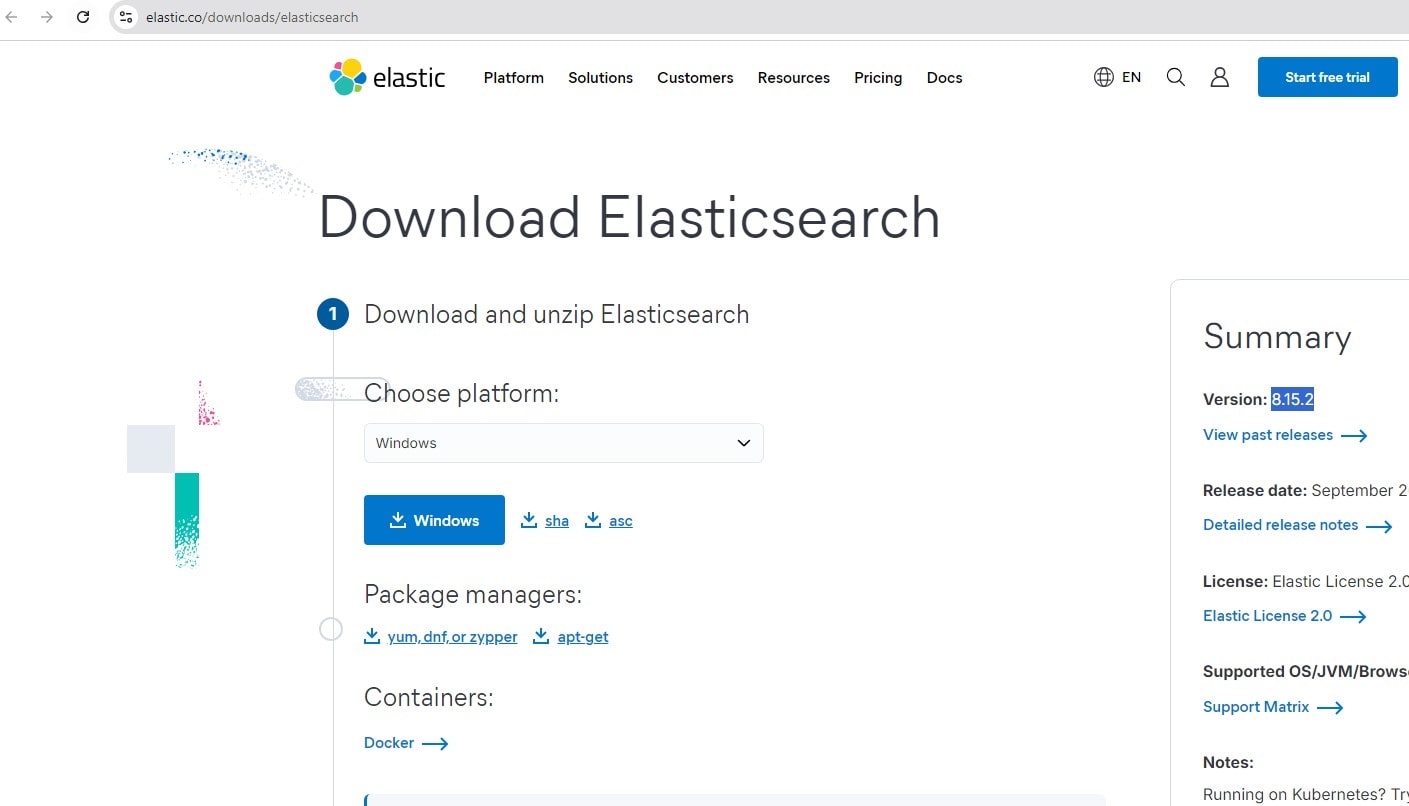Click the Summary heading
The image size is (1409, 806).
pos(1277,337)
